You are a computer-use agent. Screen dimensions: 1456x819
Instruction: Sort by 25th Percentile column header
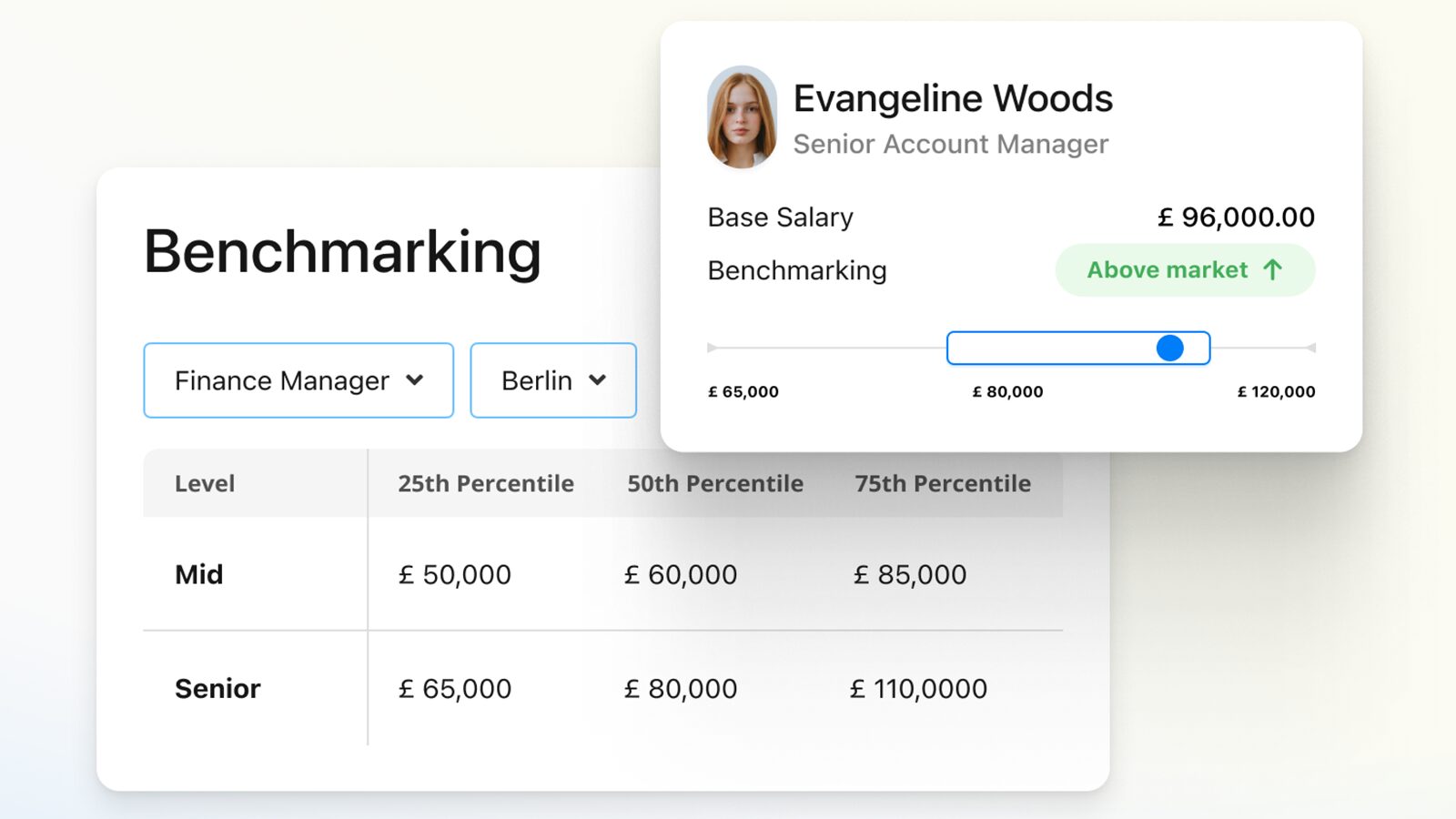click(485, 483)
